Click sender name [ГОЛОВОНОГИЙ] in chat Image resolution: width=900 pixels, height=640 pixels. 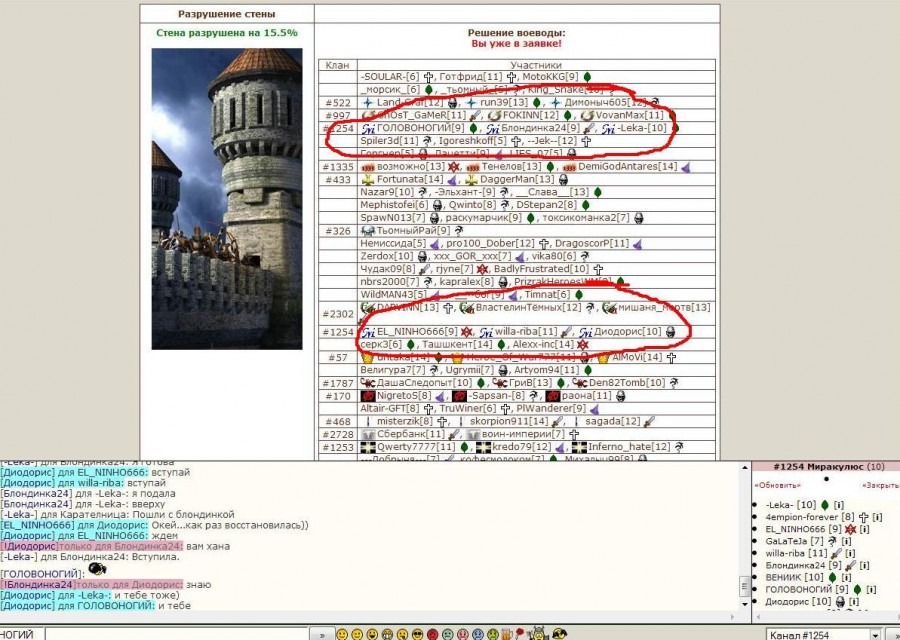(x=41, y=574)
